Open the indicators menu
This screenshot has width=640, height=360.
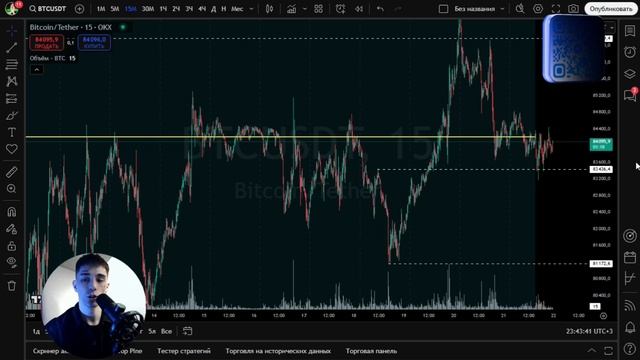[x=291, y=9]
